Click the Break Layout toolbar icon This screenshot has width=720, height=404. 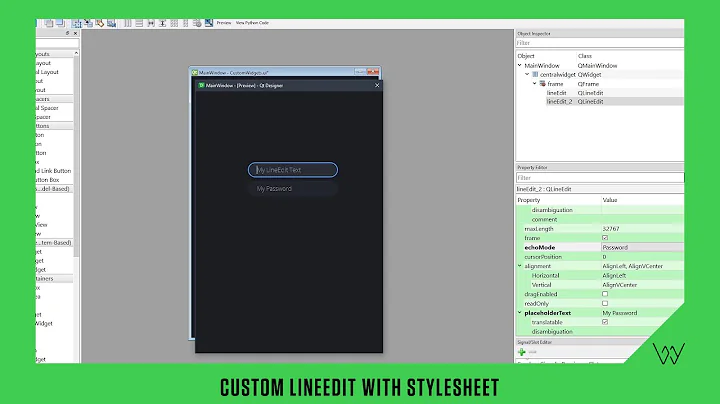point(197,23)
